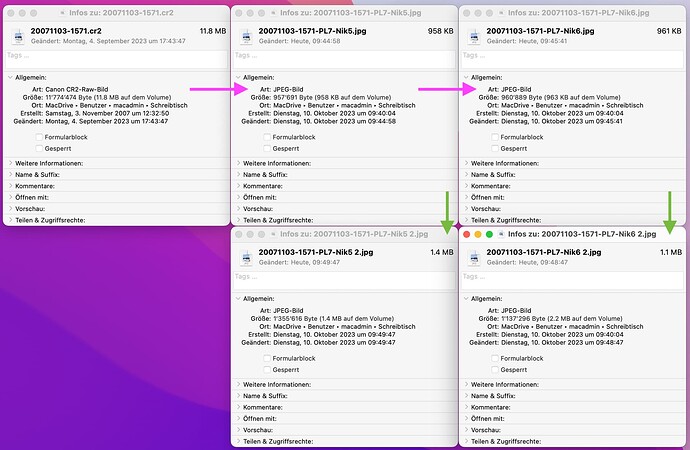Enable Gesperrt in the 1571.cr2 info window
Viewport: 690px width, 450px height.
(x=39, y=149)
